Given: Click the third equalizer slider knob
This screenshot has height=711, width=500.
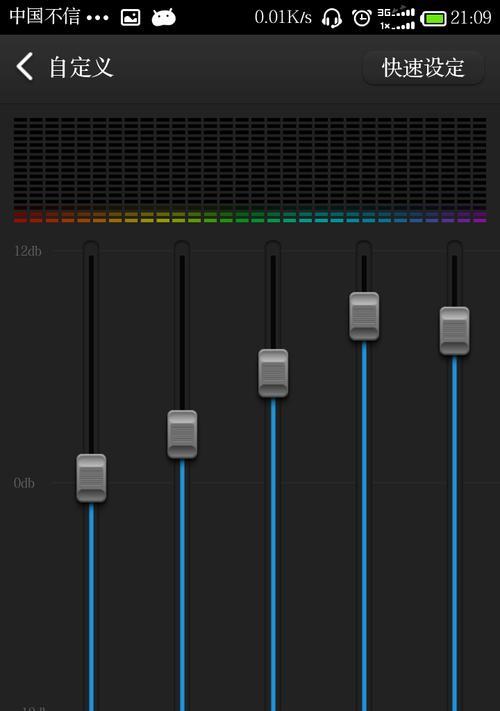Looking at the screenshot, I should [273, 373].
